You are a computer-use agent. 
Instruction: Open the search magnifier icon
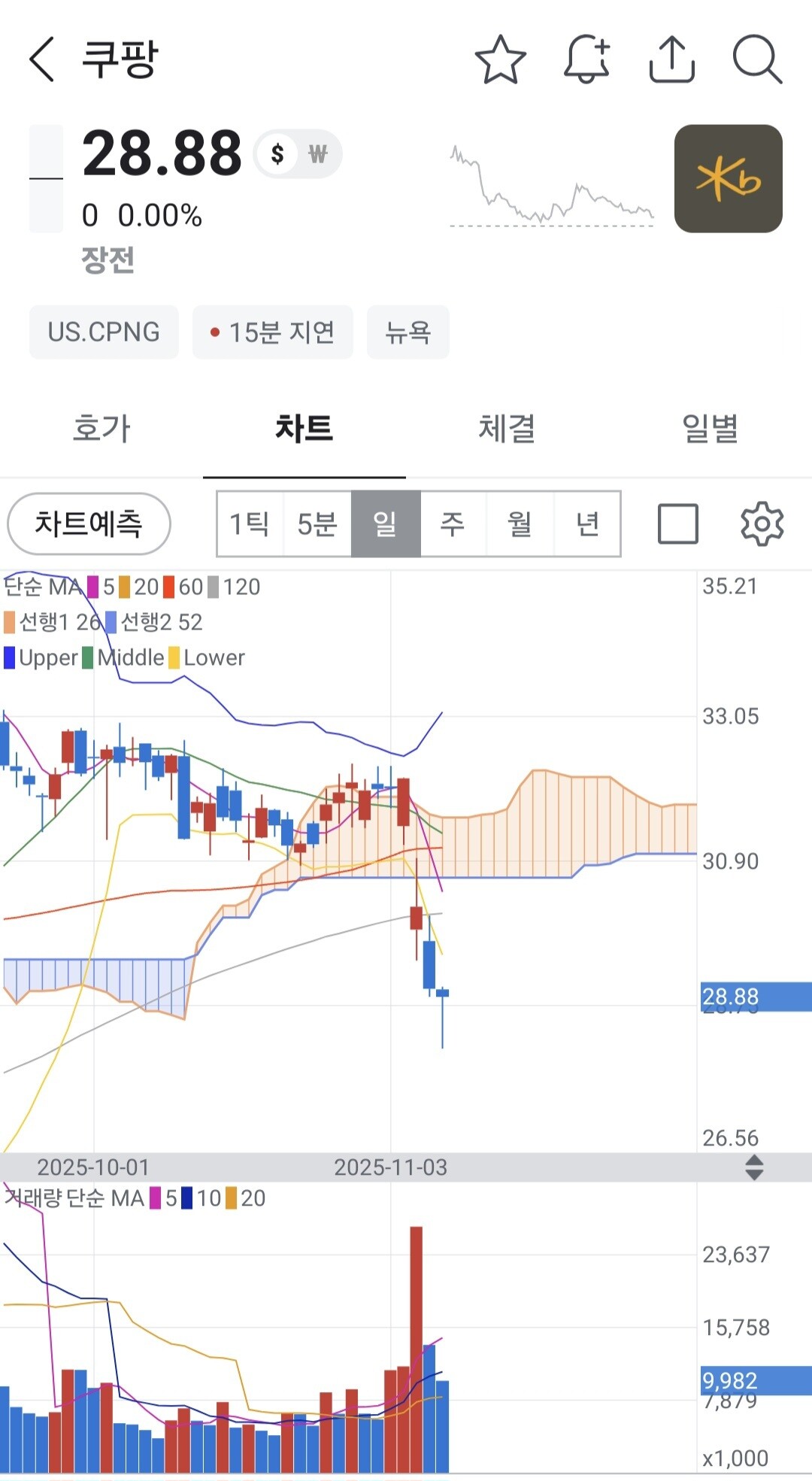756,59
